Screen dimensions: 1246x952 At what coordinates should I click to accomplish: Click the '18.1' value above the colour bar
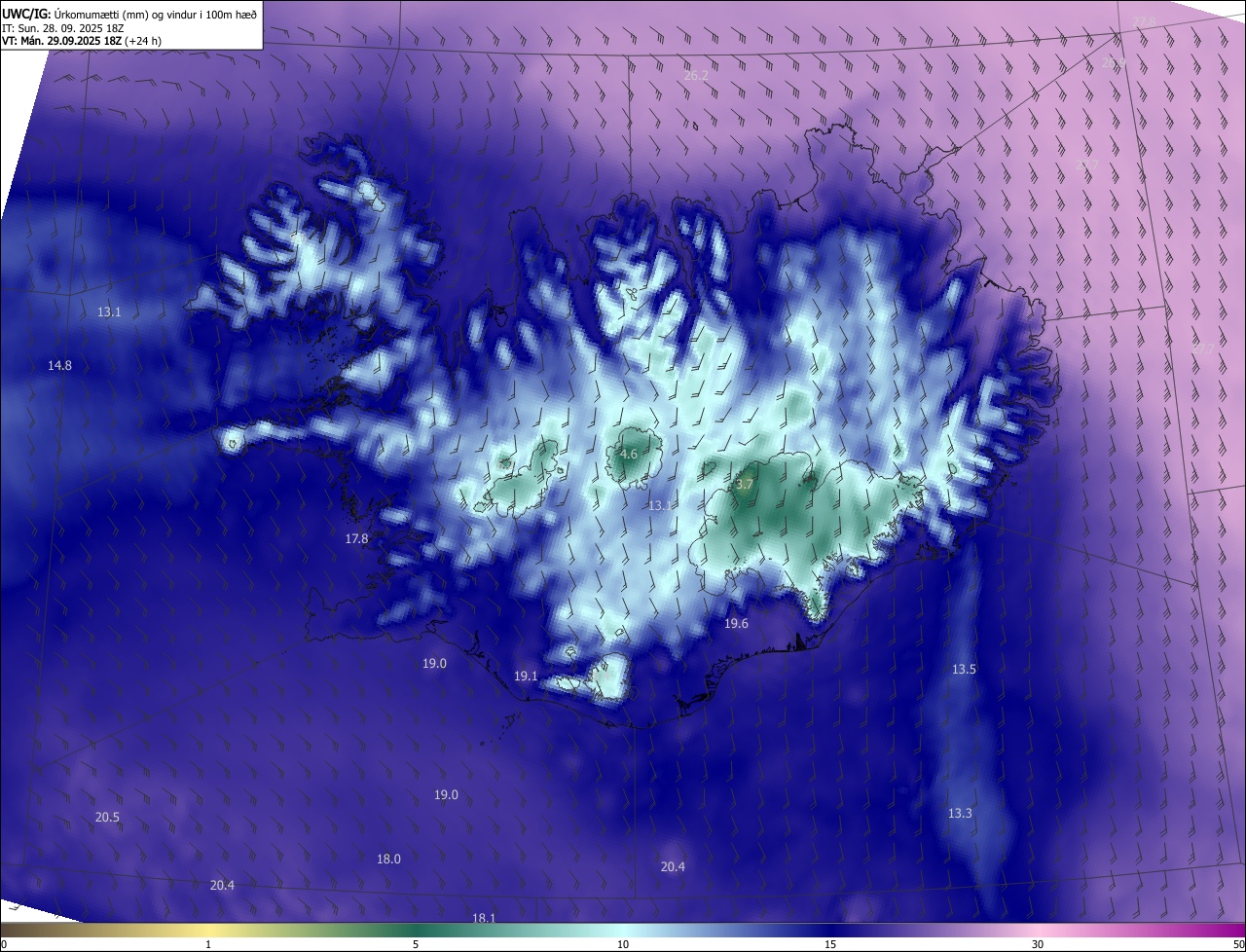click(484, 918)
